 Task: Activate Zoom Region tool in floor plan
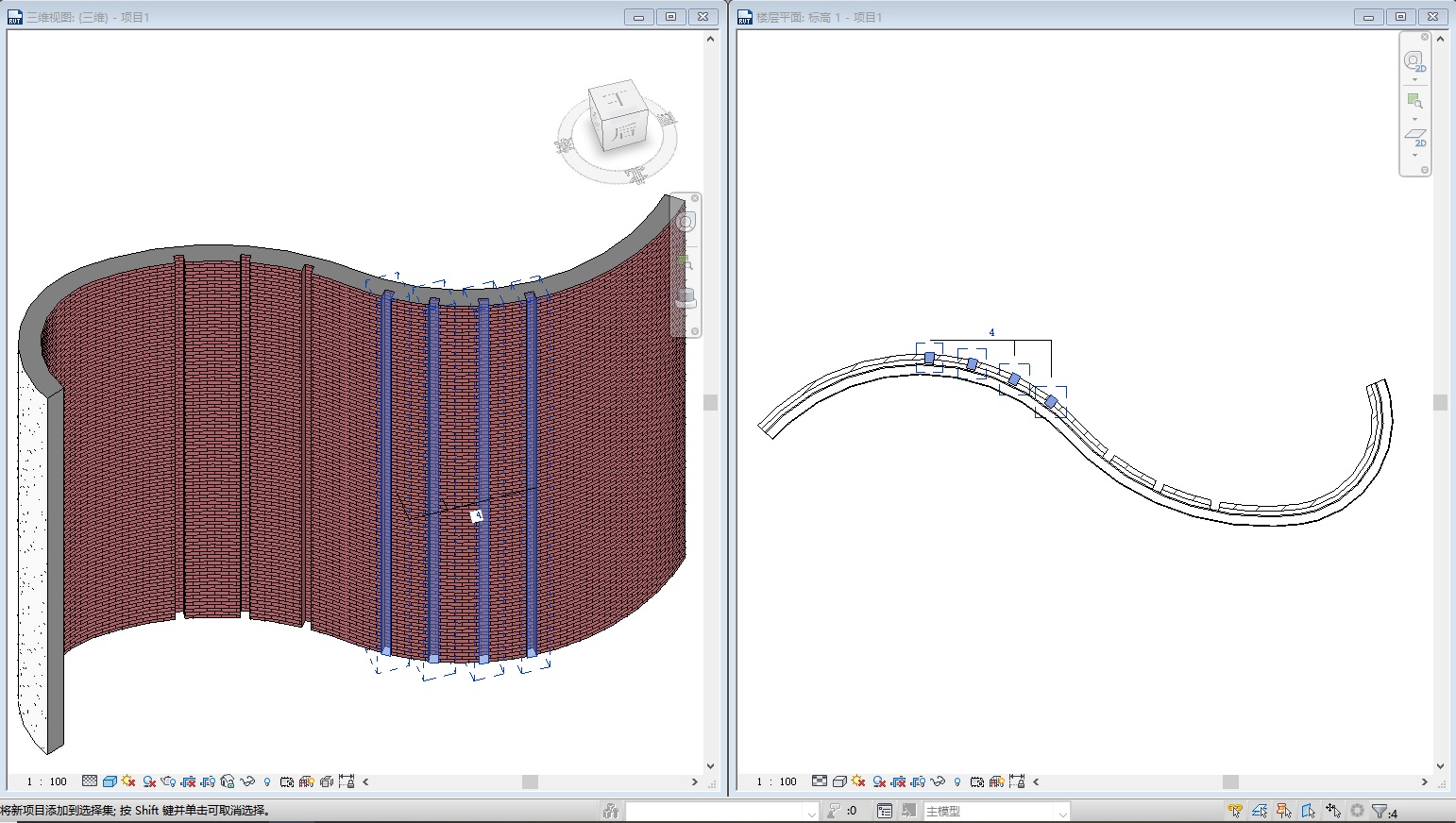pos(1414,100)
